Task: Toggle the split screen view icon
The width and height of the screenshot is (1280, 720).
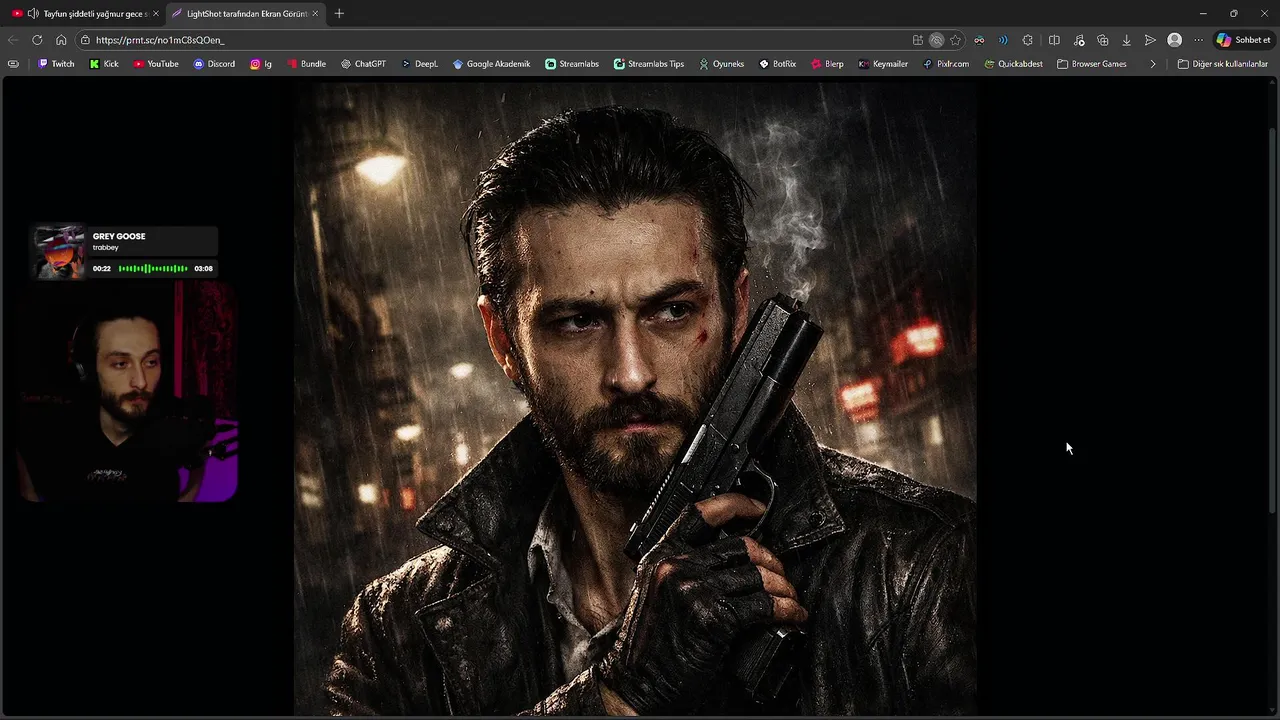Action: 1054,40
